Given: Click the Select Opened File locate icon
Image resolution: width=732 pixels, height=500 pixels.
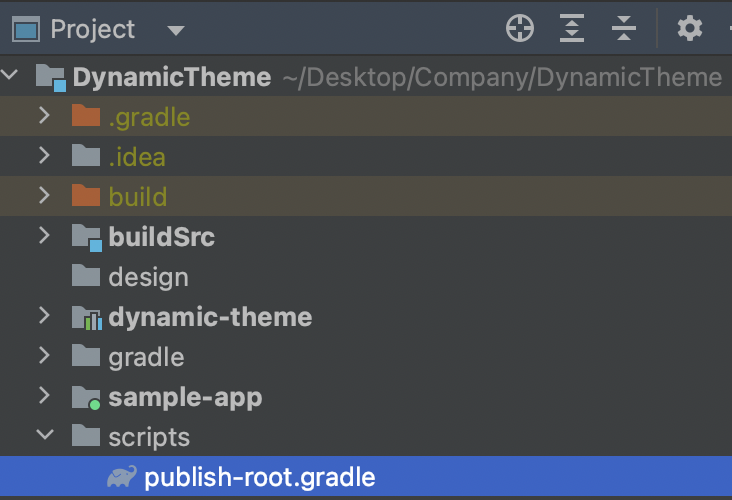Looking at the screenshot, I should pos(520,28).
